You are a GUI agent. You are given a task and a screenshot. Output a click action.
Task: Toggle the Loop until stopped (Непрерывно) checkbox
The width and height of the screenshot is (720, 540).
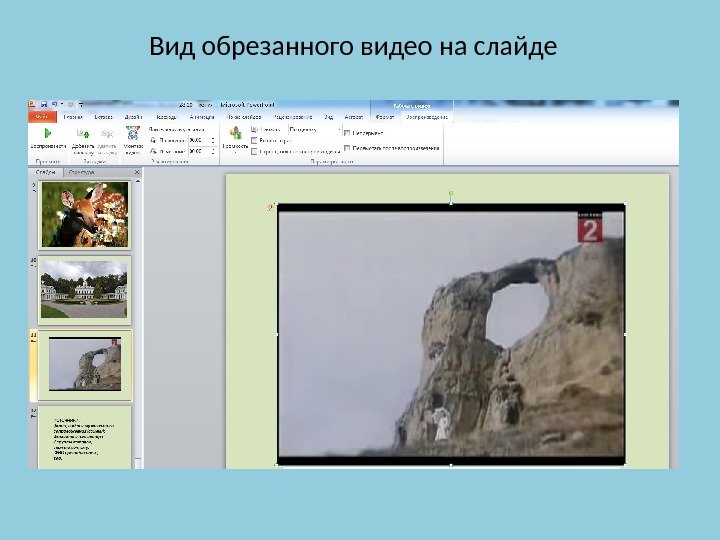tap(347, 132)
